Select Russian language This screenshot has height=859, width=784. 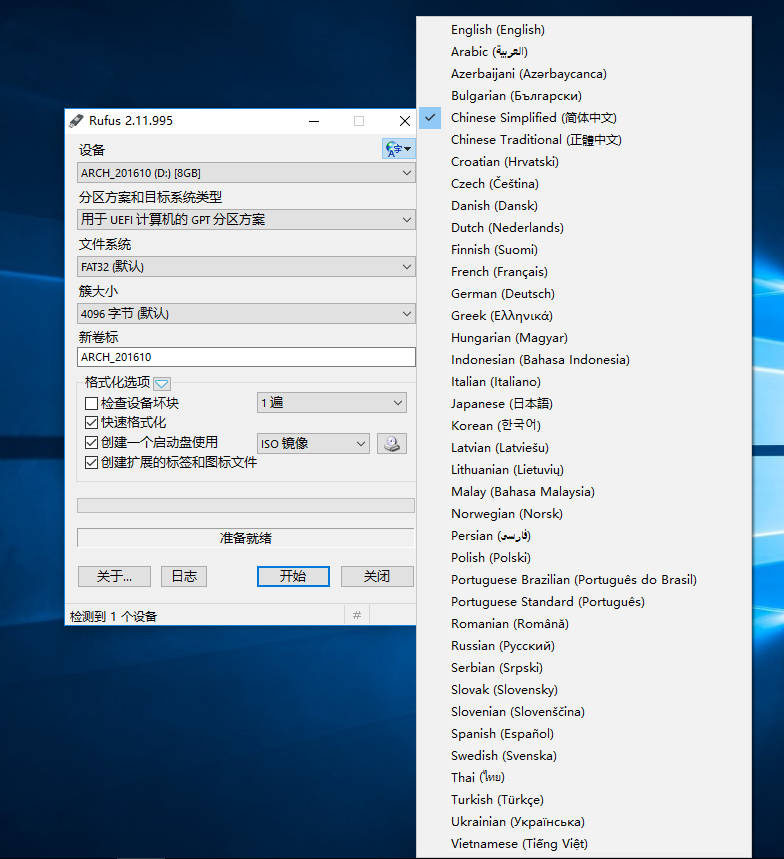point(584,645)
